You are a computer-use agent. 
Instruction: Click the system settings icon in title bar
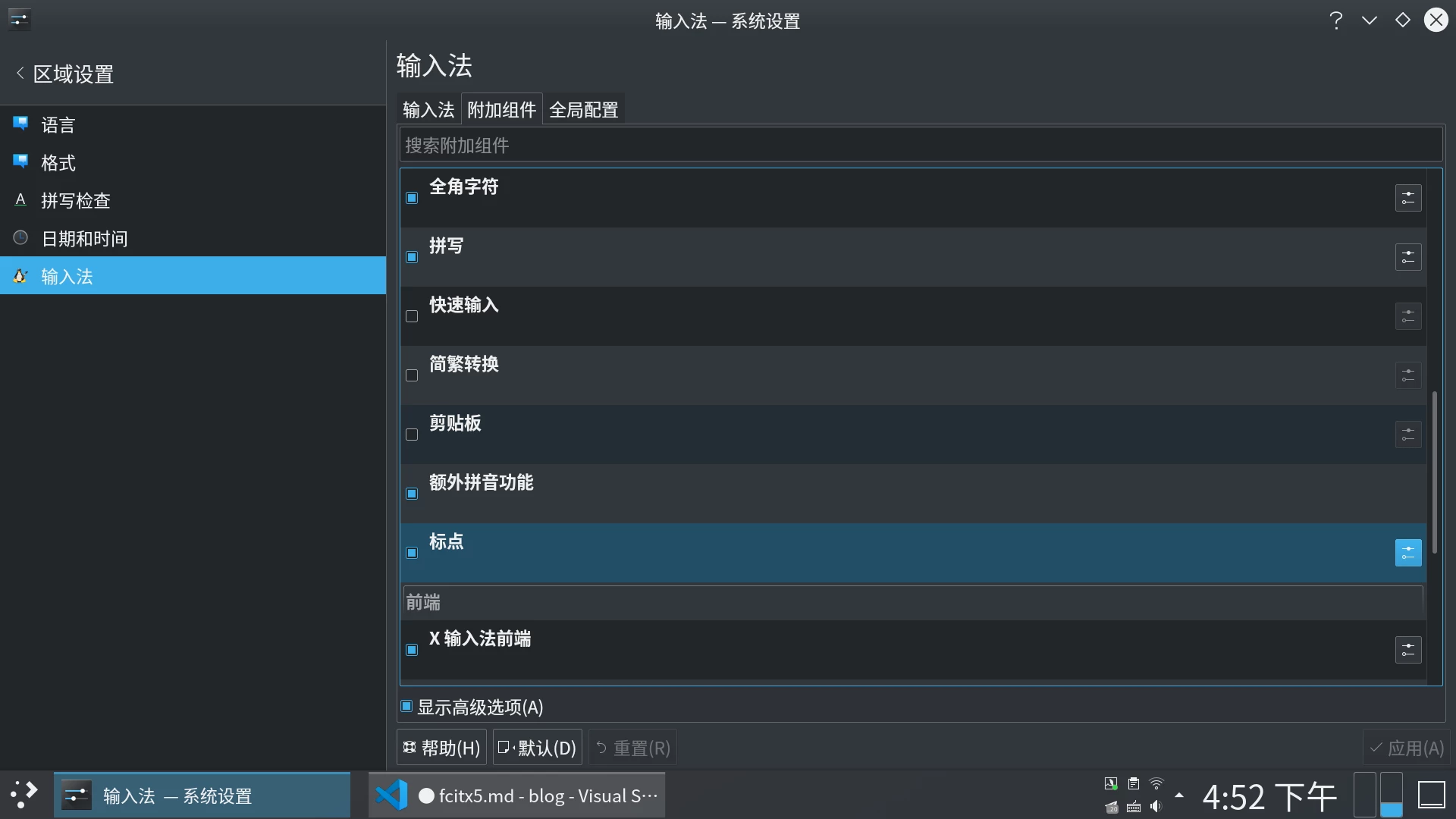coord(19,20)
